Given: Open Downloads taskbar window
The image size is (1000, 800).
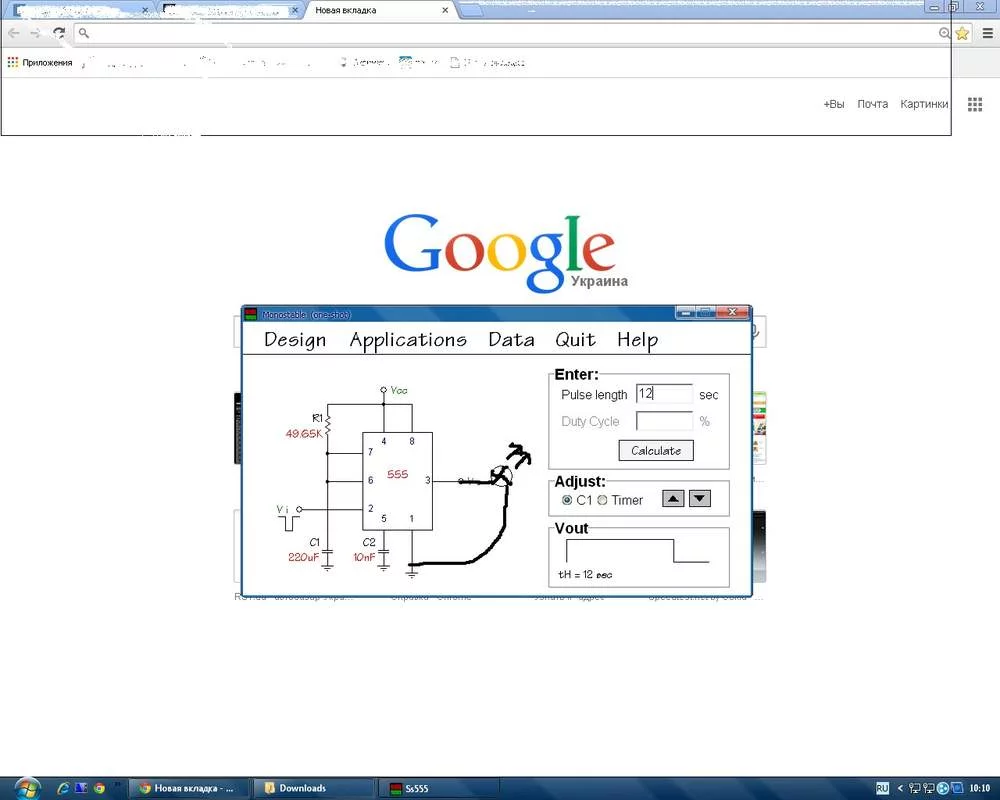Looking at the screenshot, I should (x=313, y=788).
